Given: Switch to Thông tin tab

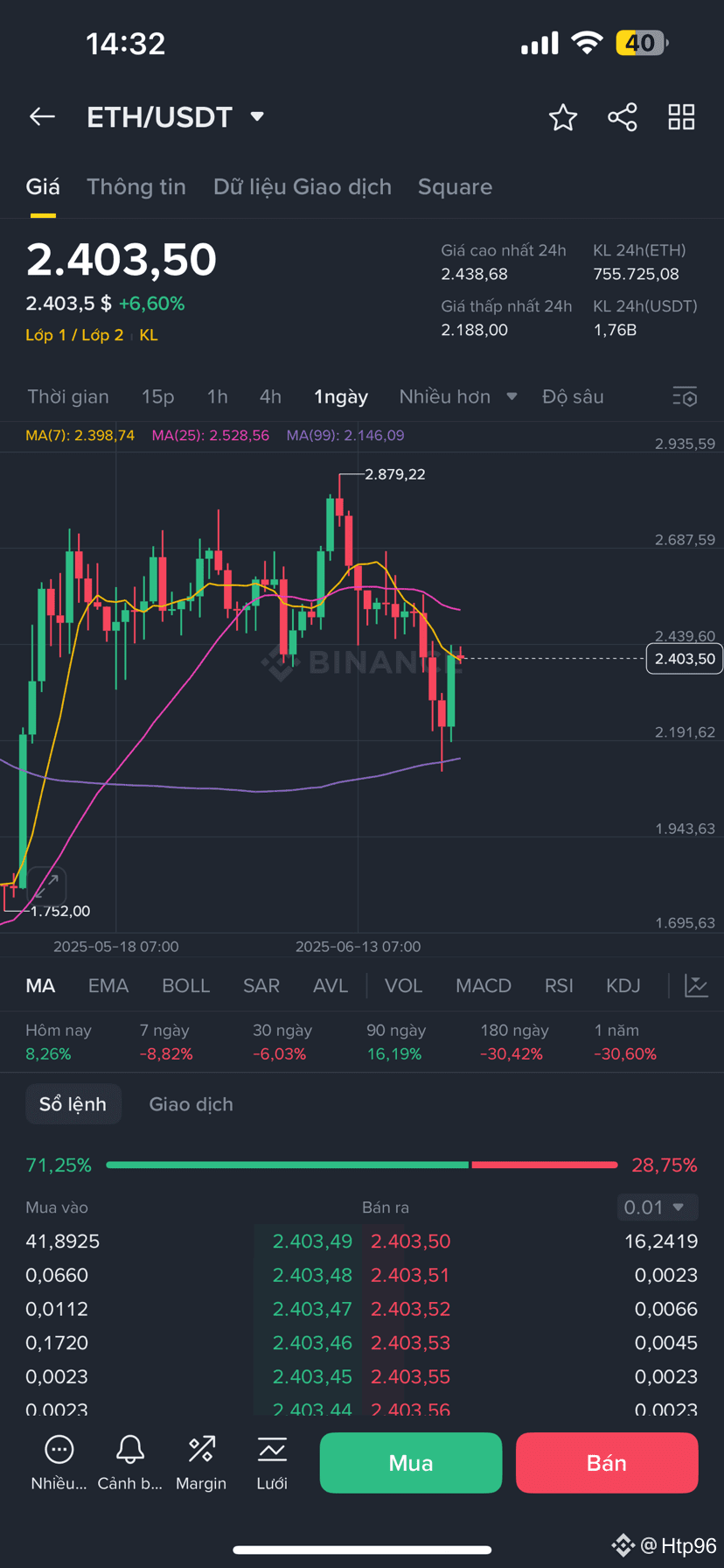Looking at the screenshot, I should pyautogui.click(x=136, y=187).
